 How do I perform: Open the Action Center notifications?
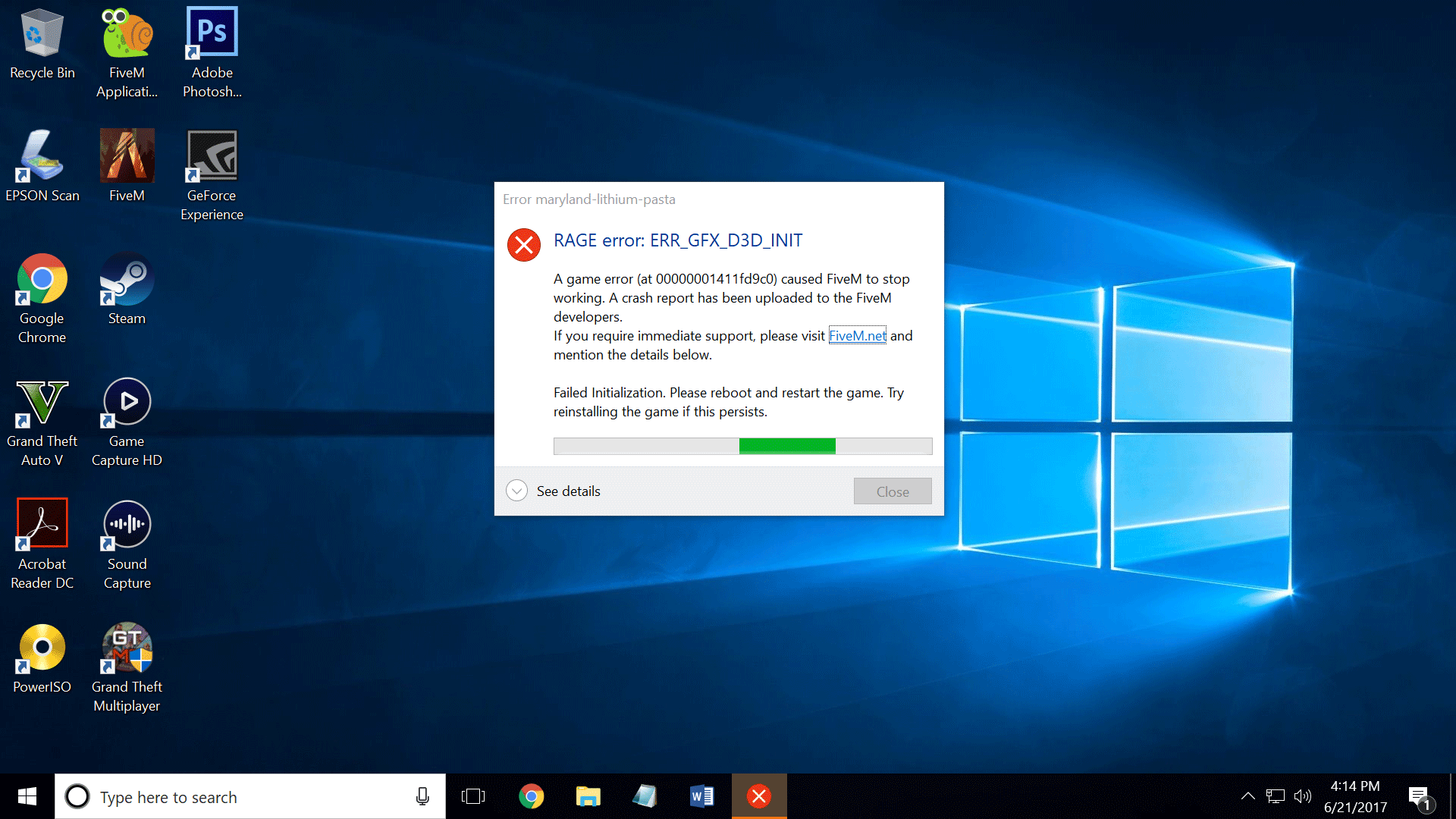tap(1420, 798)
